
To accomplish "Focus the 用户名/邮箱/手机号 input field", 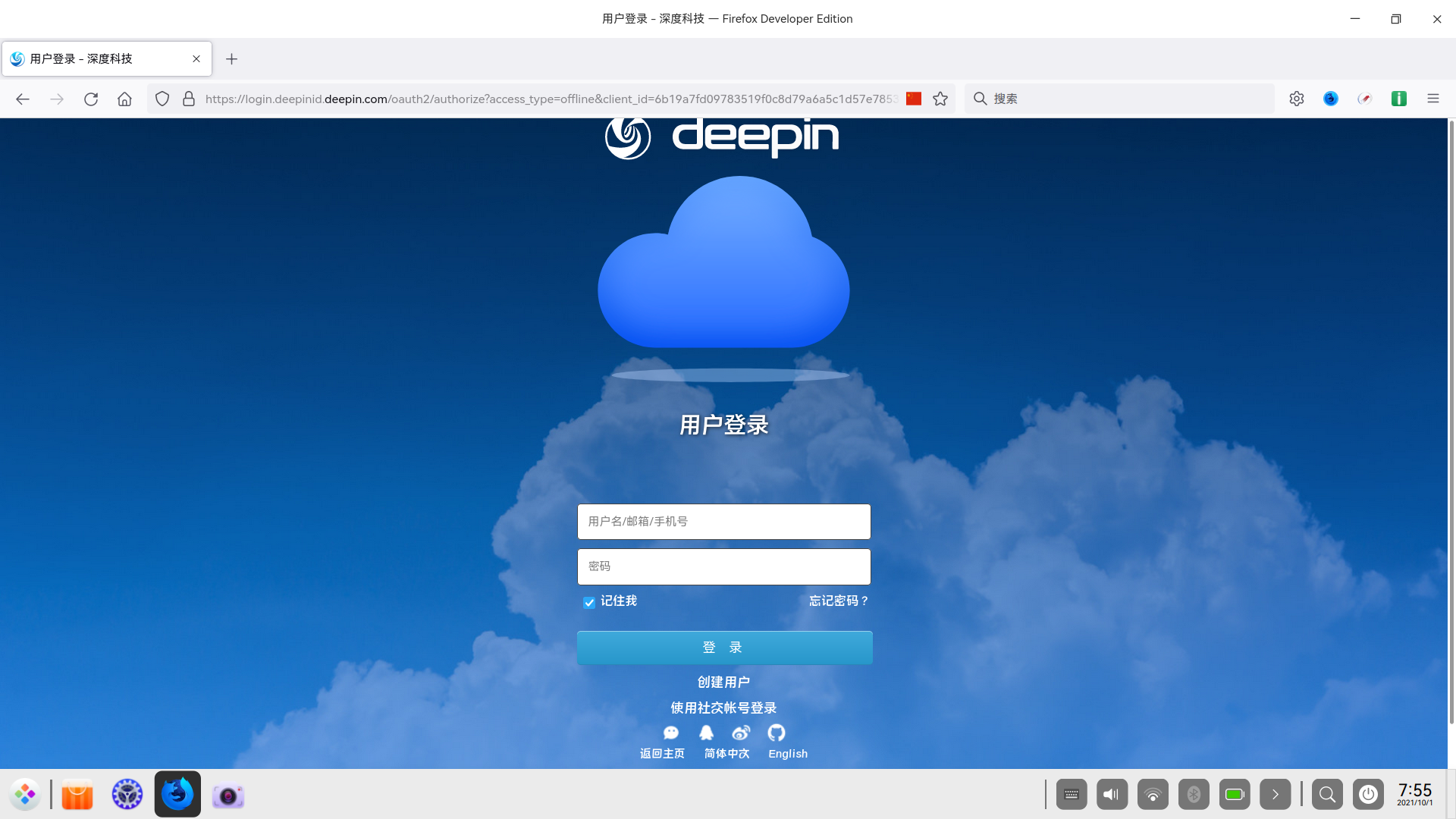I will (723, 522).
